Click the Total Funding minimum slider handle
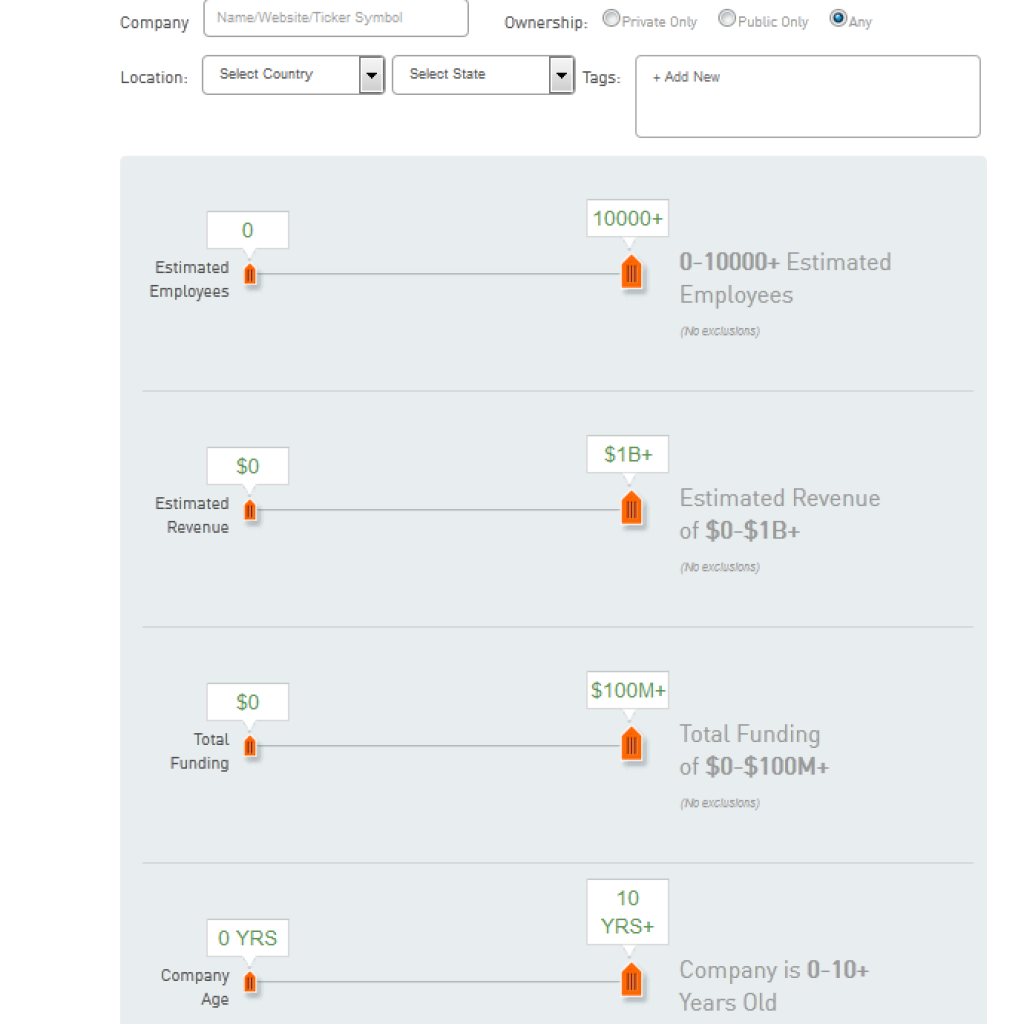The image size is (1024, 1024). coord(250,746)
